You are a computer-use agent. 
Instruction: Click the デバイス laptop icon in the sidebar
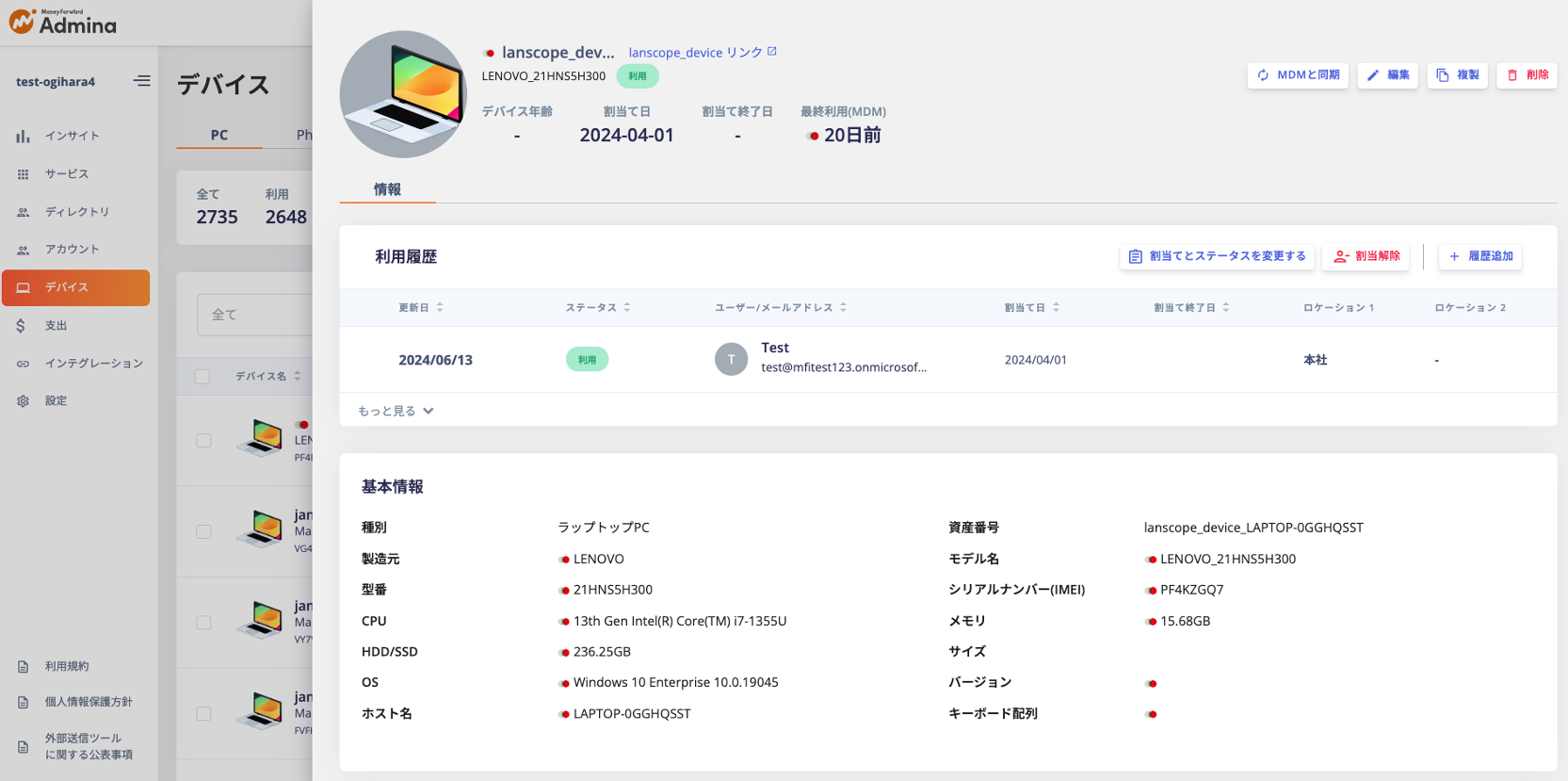point(23,287)
